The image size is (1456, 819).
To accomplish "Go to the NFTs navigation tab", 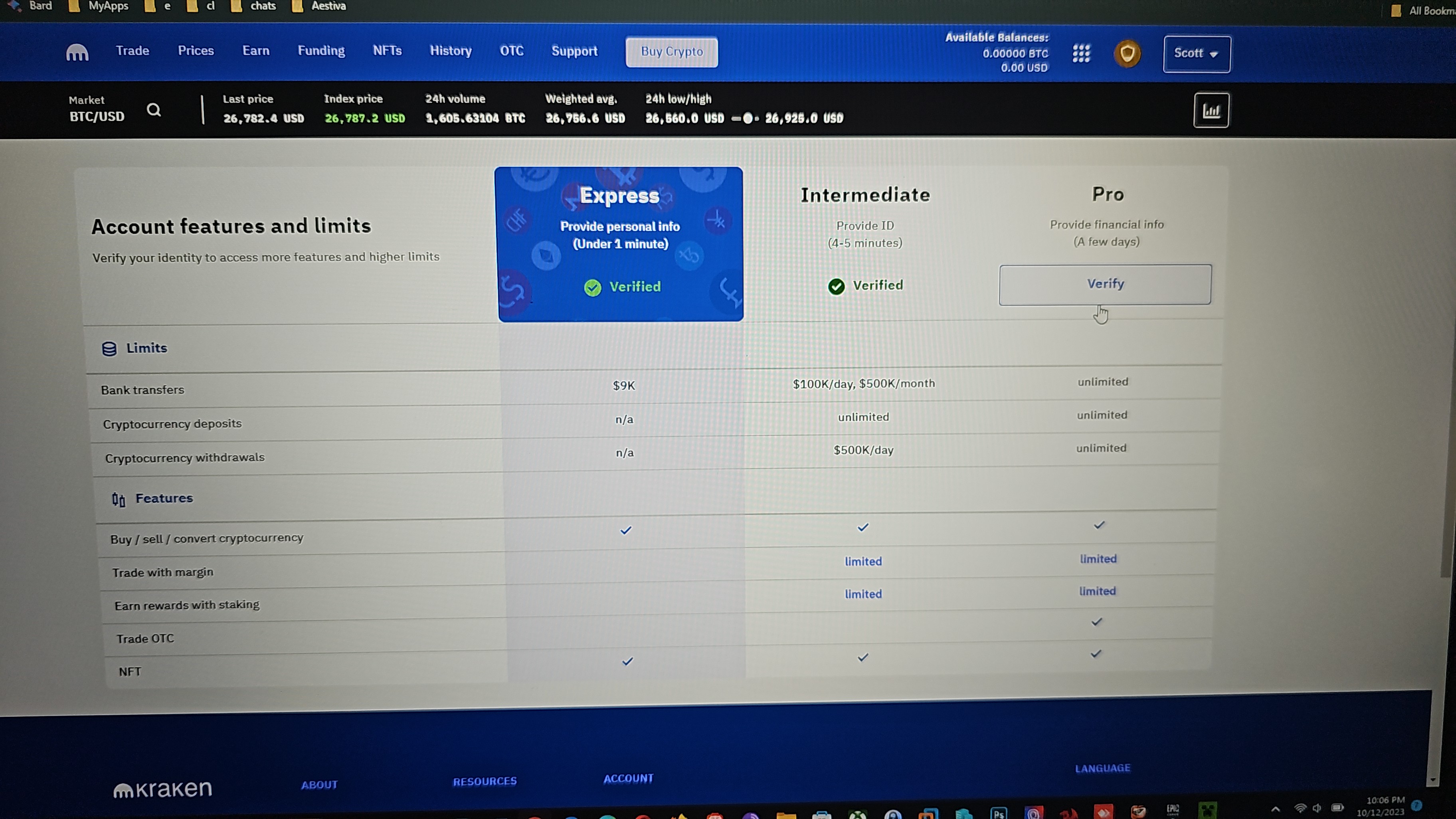I will point(387,51).
